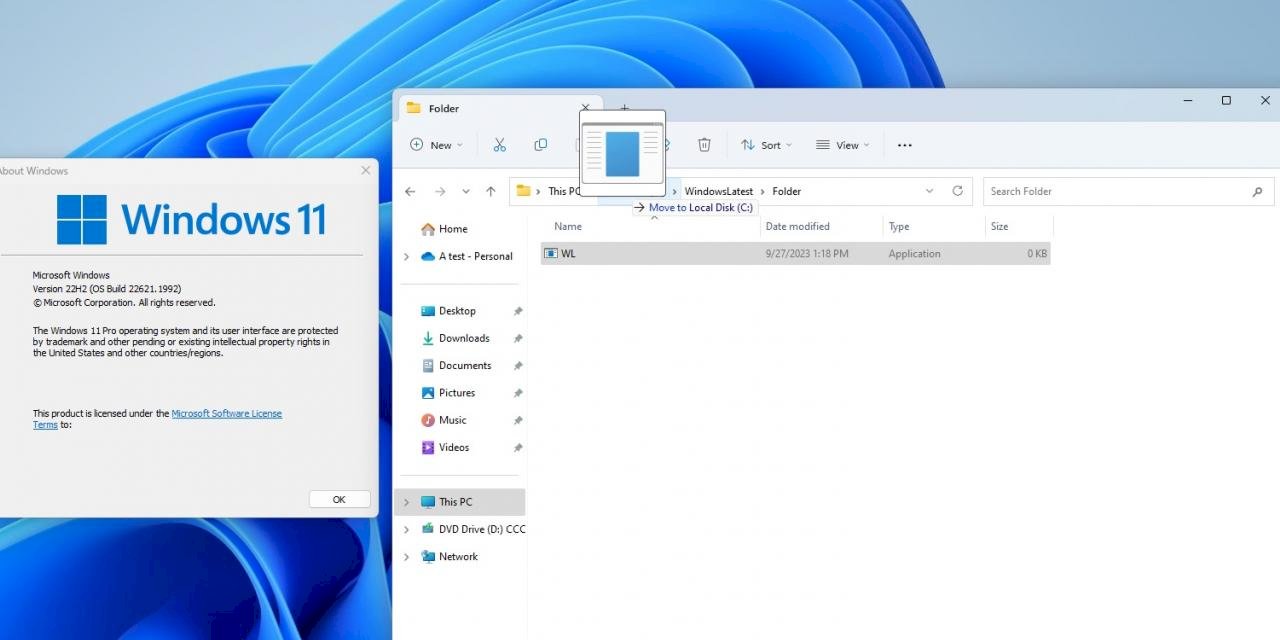Open the Sort dropdown menu

point(766,145)
